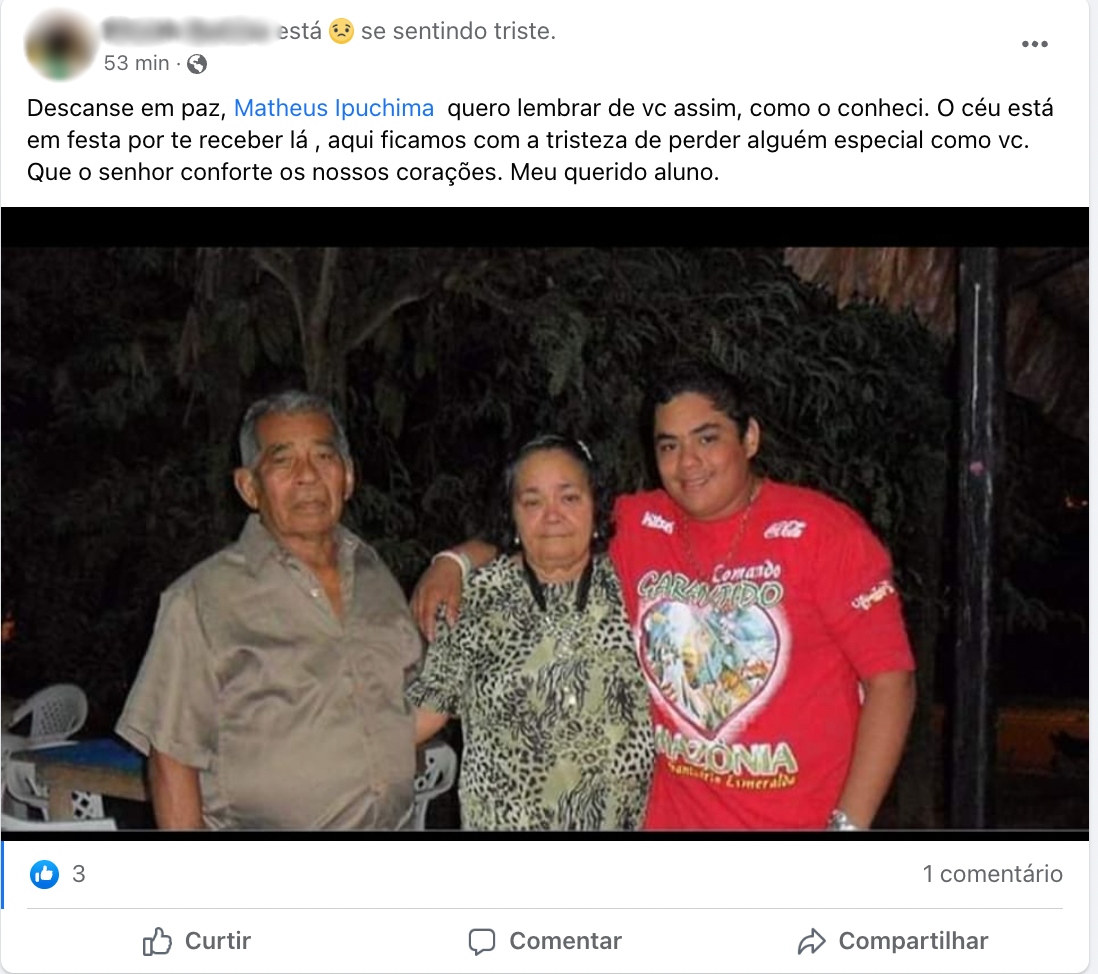
Task: Click the blurred poster name
Action: [188, 31]
